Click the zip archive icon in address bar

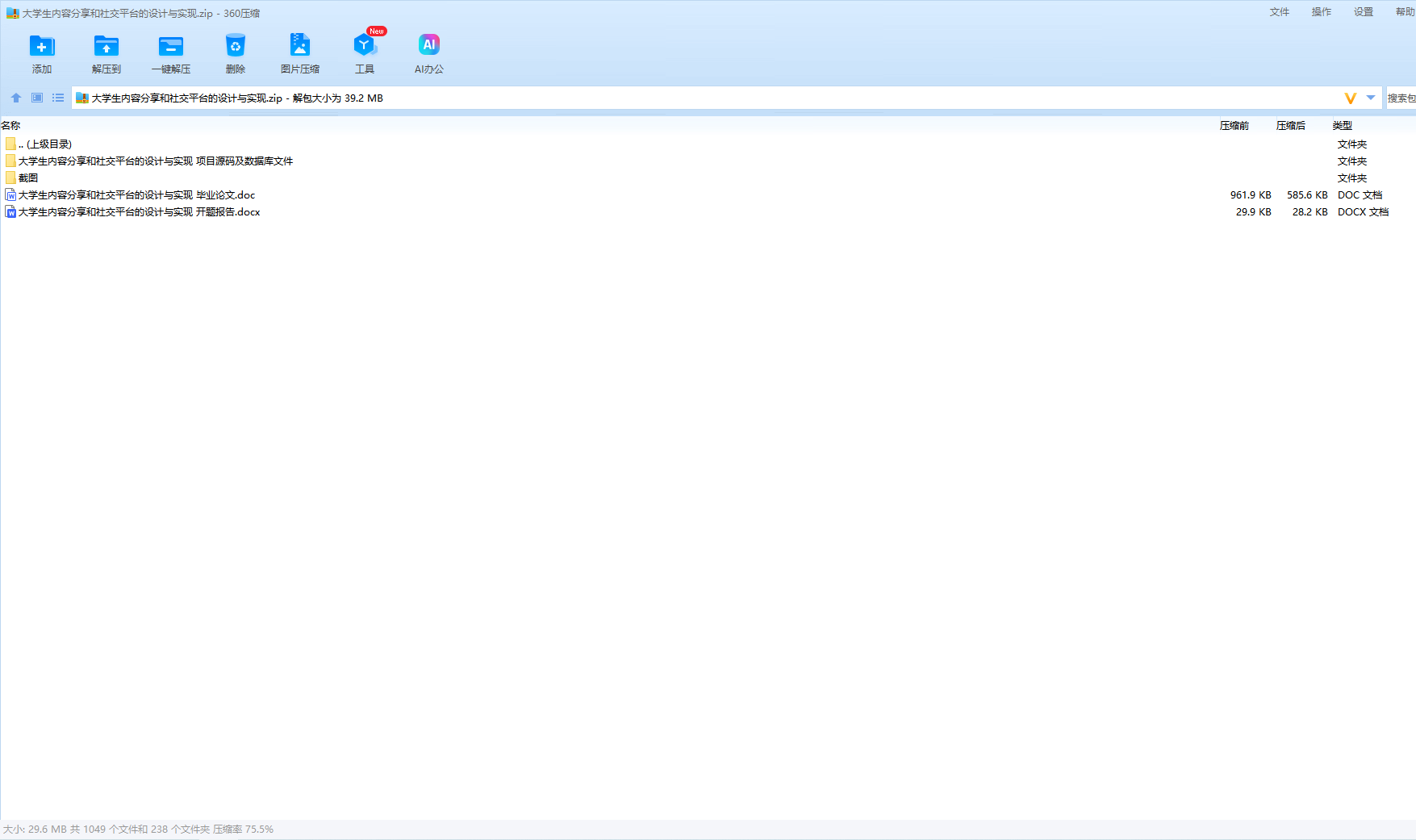81,98
